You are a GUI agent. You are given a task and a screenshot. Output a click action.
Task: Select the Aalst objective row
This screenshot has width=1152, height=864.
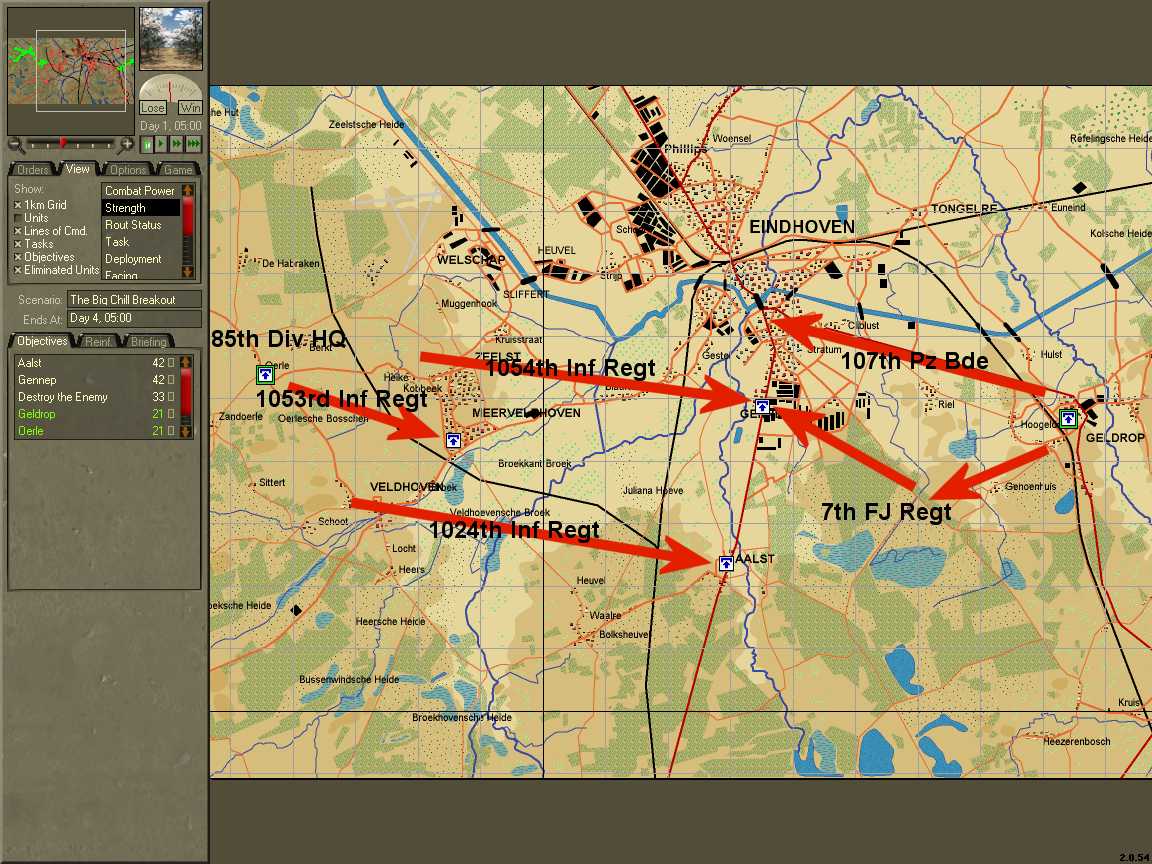96,363
